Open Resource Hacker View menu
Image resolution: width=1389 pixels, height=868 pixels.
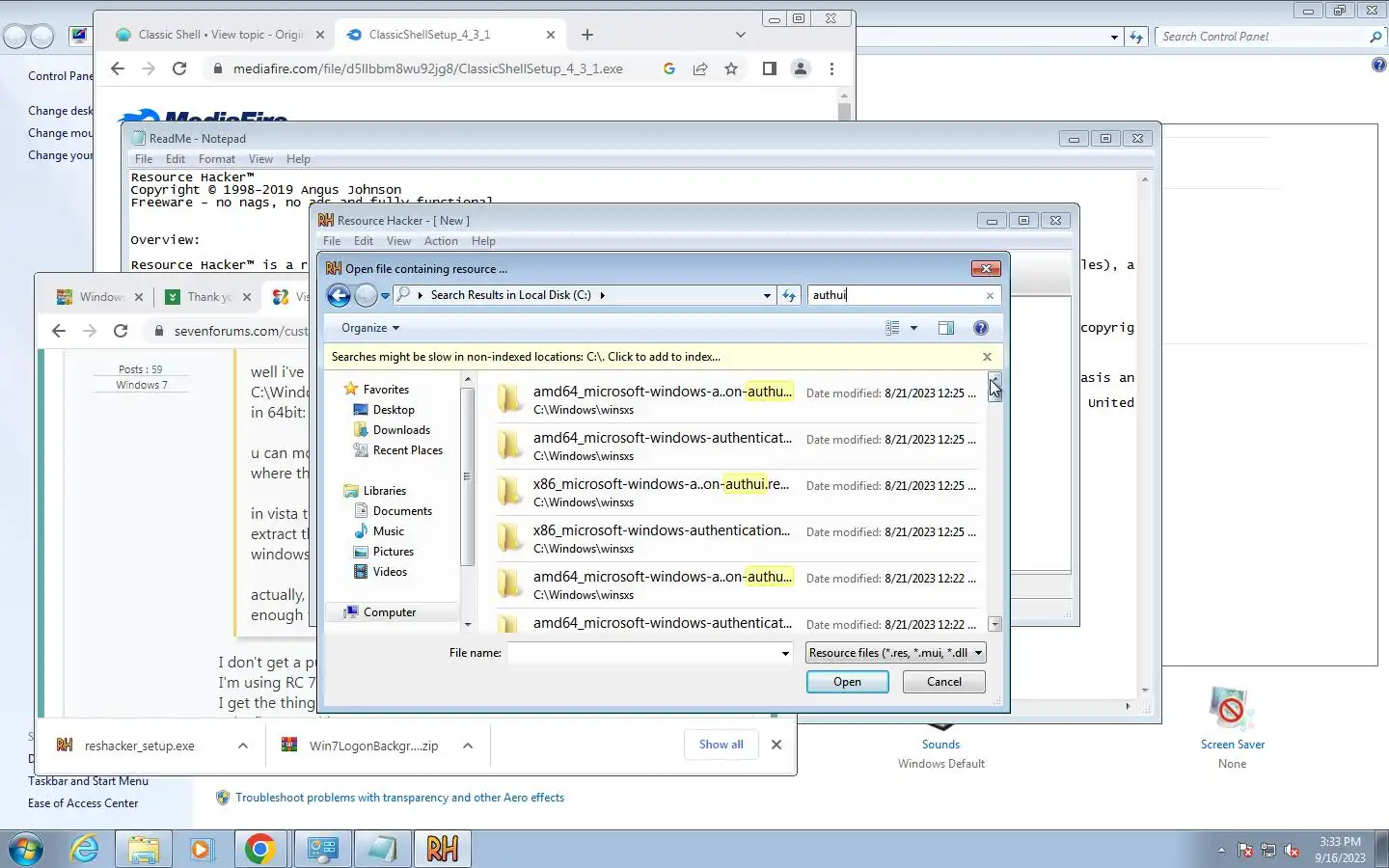(x=398, y=241)
